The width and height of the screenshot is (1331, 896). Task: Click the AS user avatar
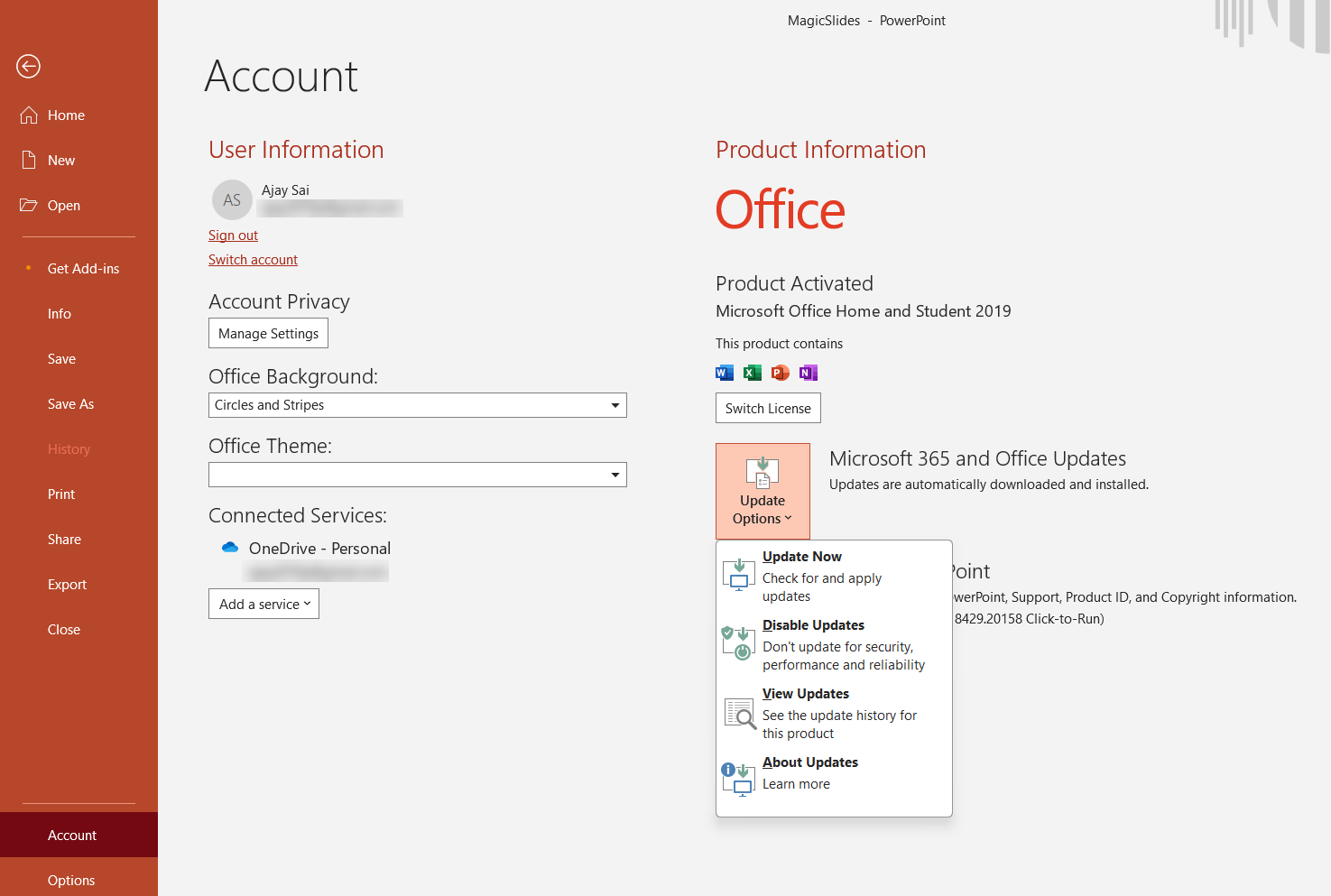click(232, 199)
